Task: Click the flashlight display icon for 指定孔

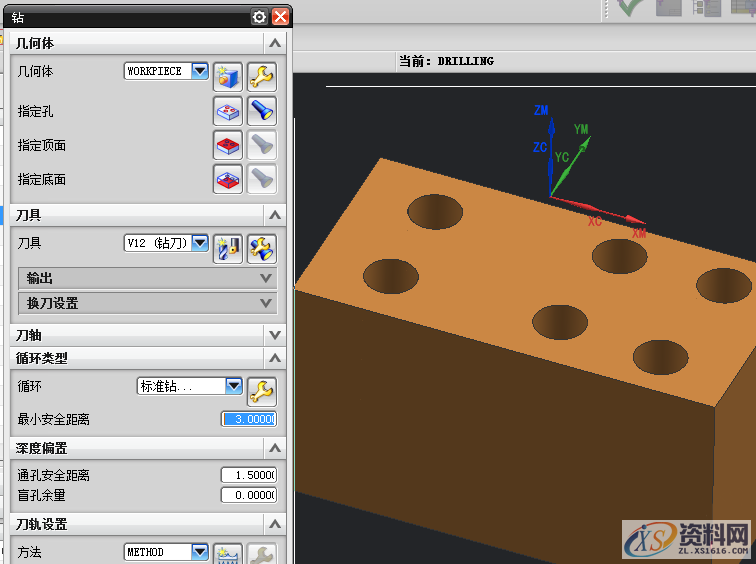Action: click(261, 110)
